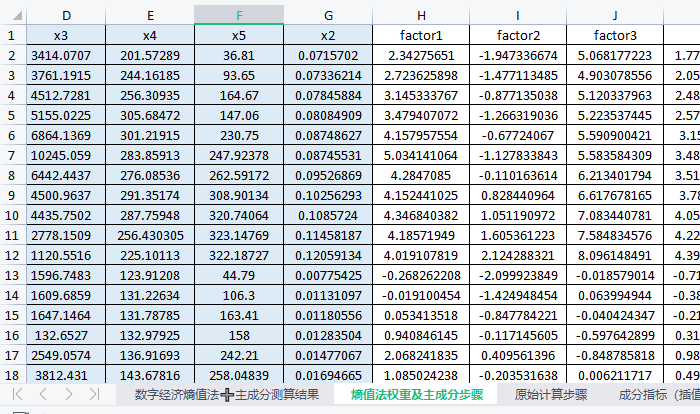Select row 7 header
The height and width of the screenshot is (414, 700).
12,155
